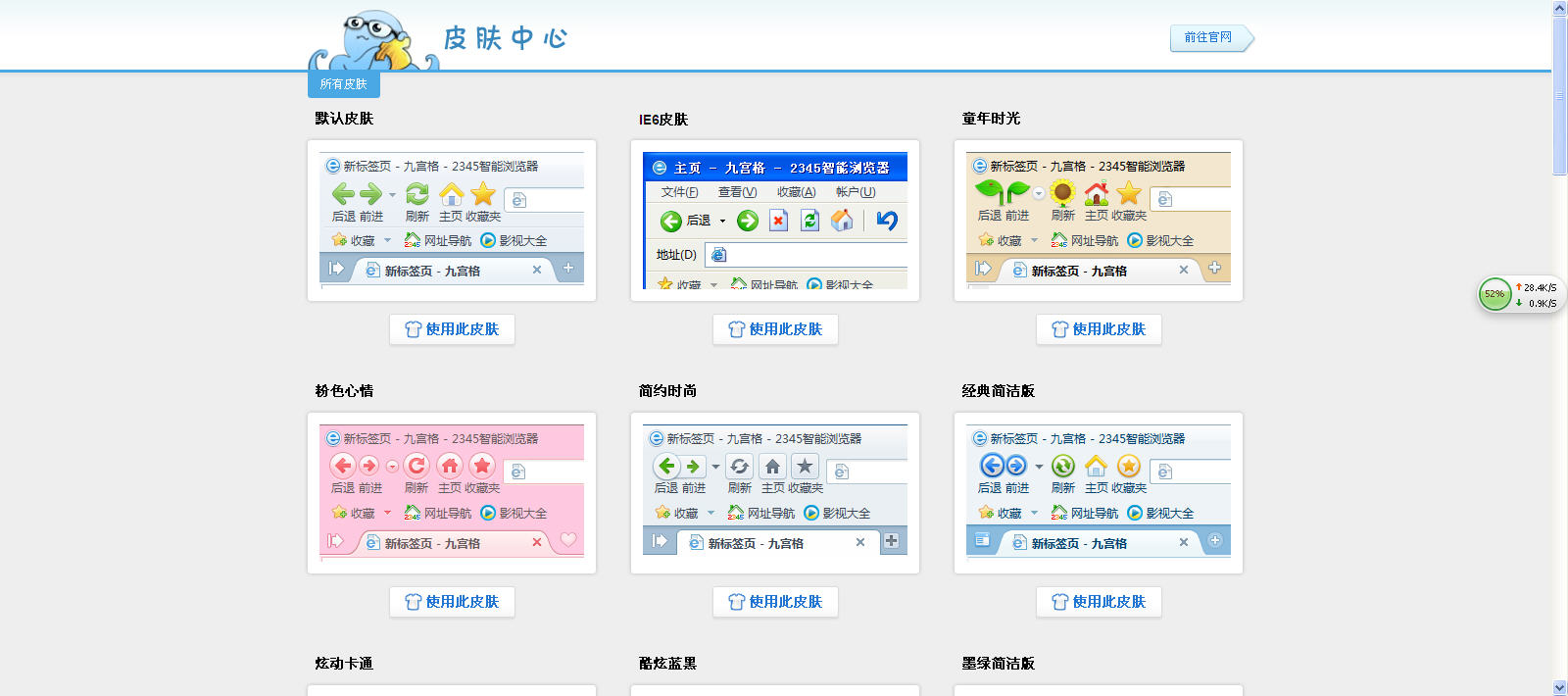Screen dimensions: 1568x696
Task: Click the green forward arrow in 默认皮肤 preview
Action: 370,194
